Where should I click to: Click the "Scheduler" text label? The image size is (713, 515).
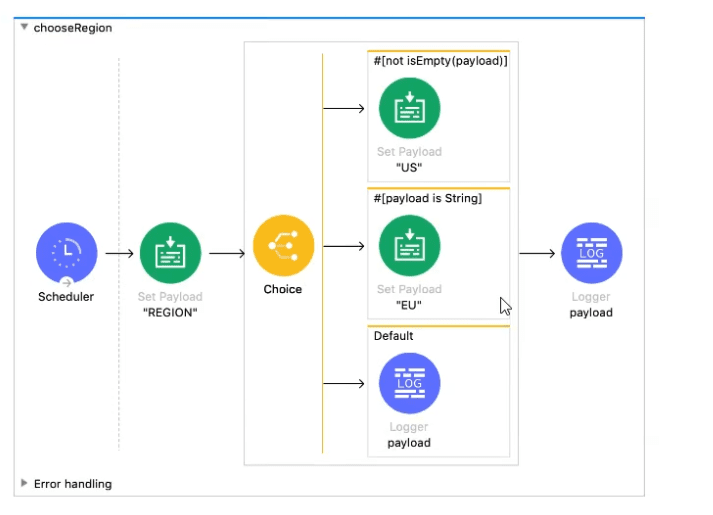coord(66,297)
